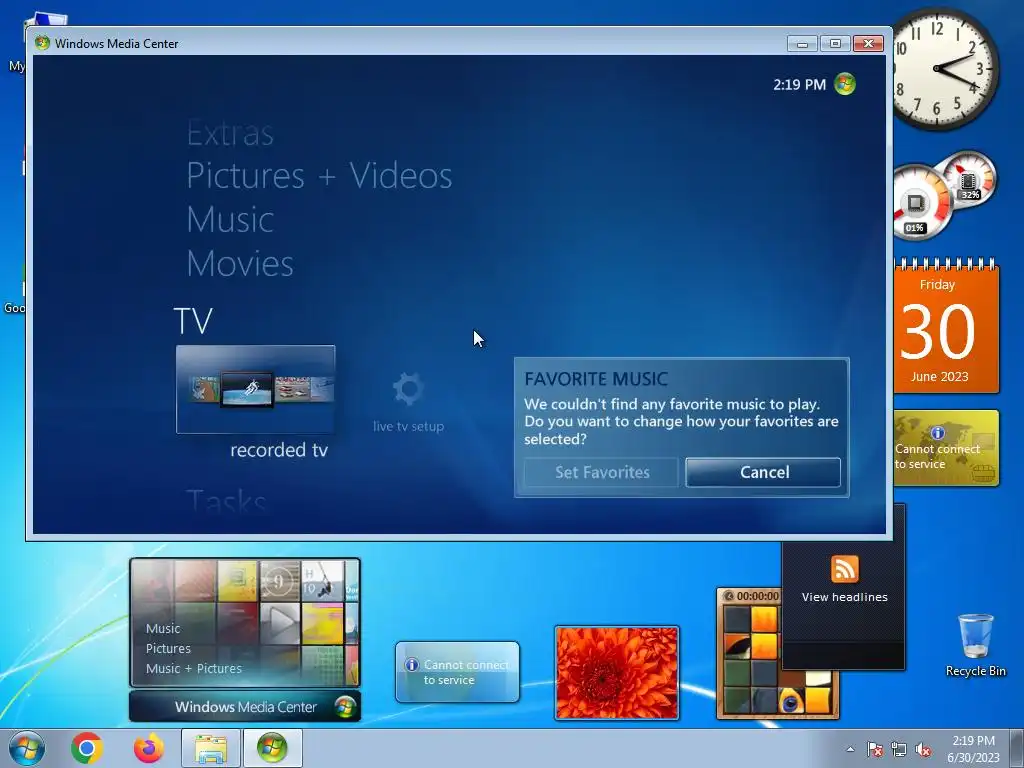Open the Windows Start orb
This screenshot has height=768, width=1024.
pyautogui.click(x=27, y=748)
